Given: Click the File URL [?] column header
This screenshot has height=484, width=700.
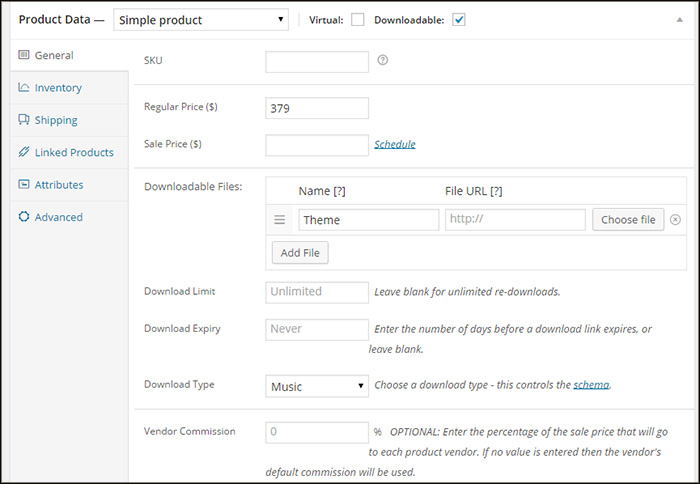Looking at the screenshot, I should coord(474,191).
